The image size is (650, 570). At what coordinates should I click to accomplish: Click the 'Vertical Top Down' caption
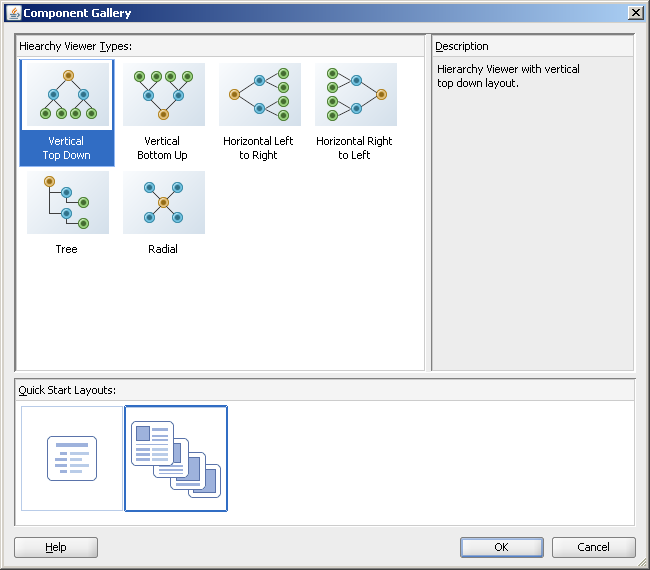click(x=66, y=148)
